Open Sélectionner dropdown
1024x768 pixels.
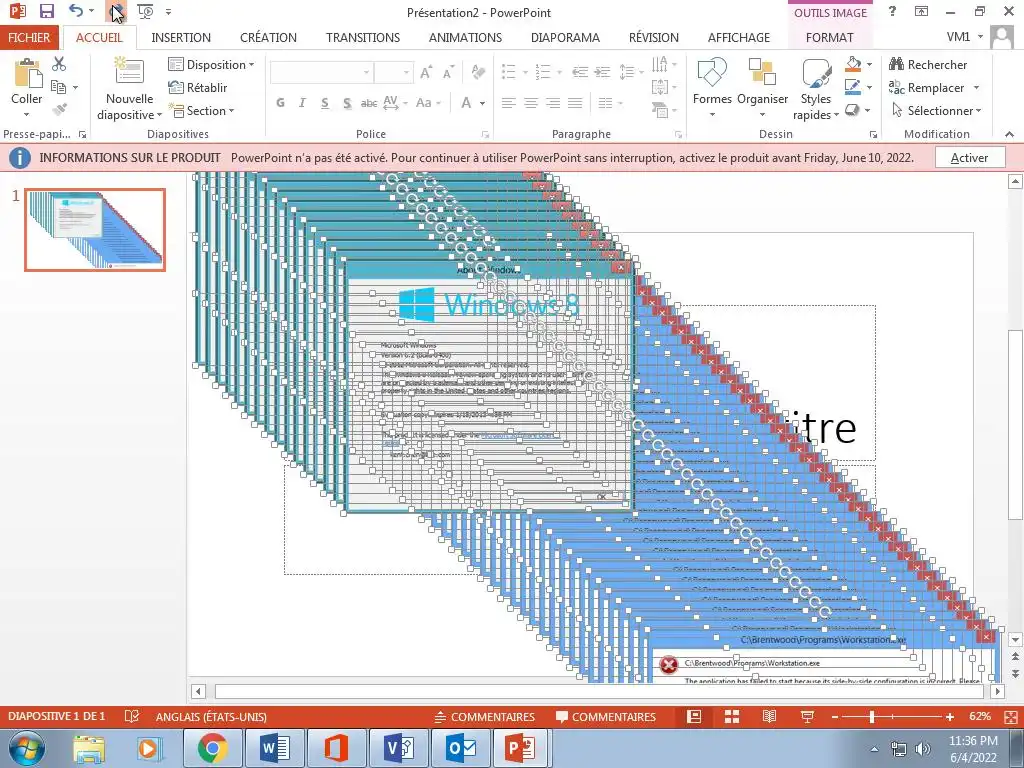tap(936, 110)
